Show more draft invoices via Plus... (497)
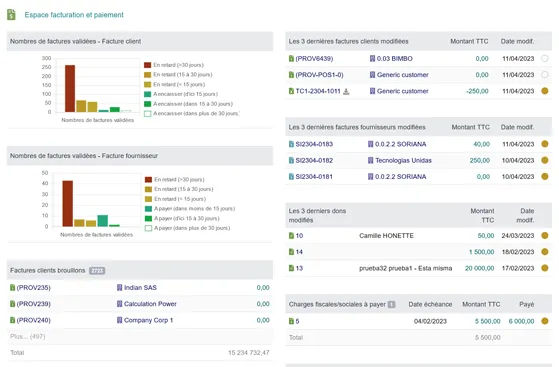 [28, 337]
